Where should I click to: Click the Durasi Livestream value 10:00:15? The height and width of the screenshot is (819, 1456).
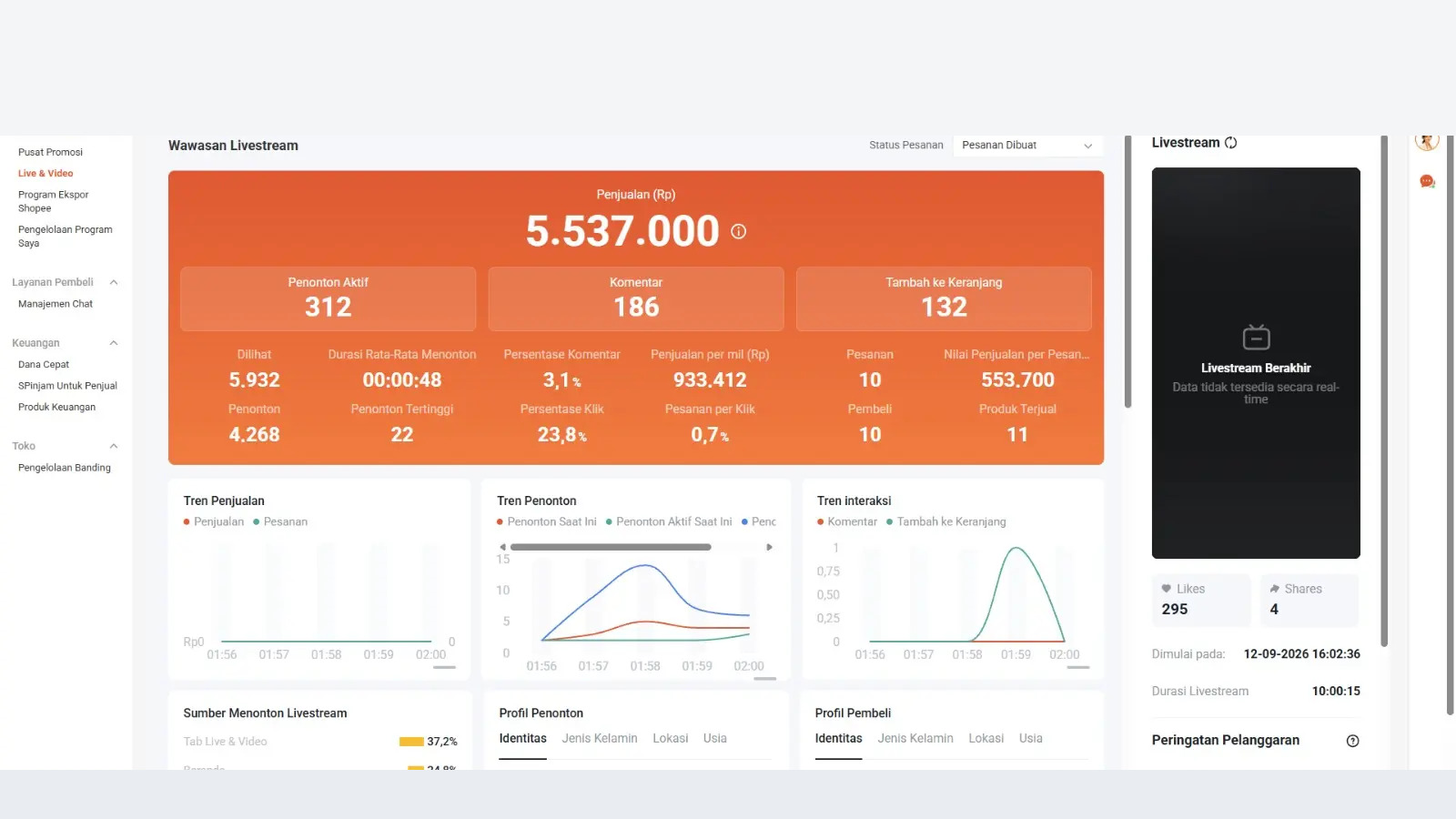1336,692
